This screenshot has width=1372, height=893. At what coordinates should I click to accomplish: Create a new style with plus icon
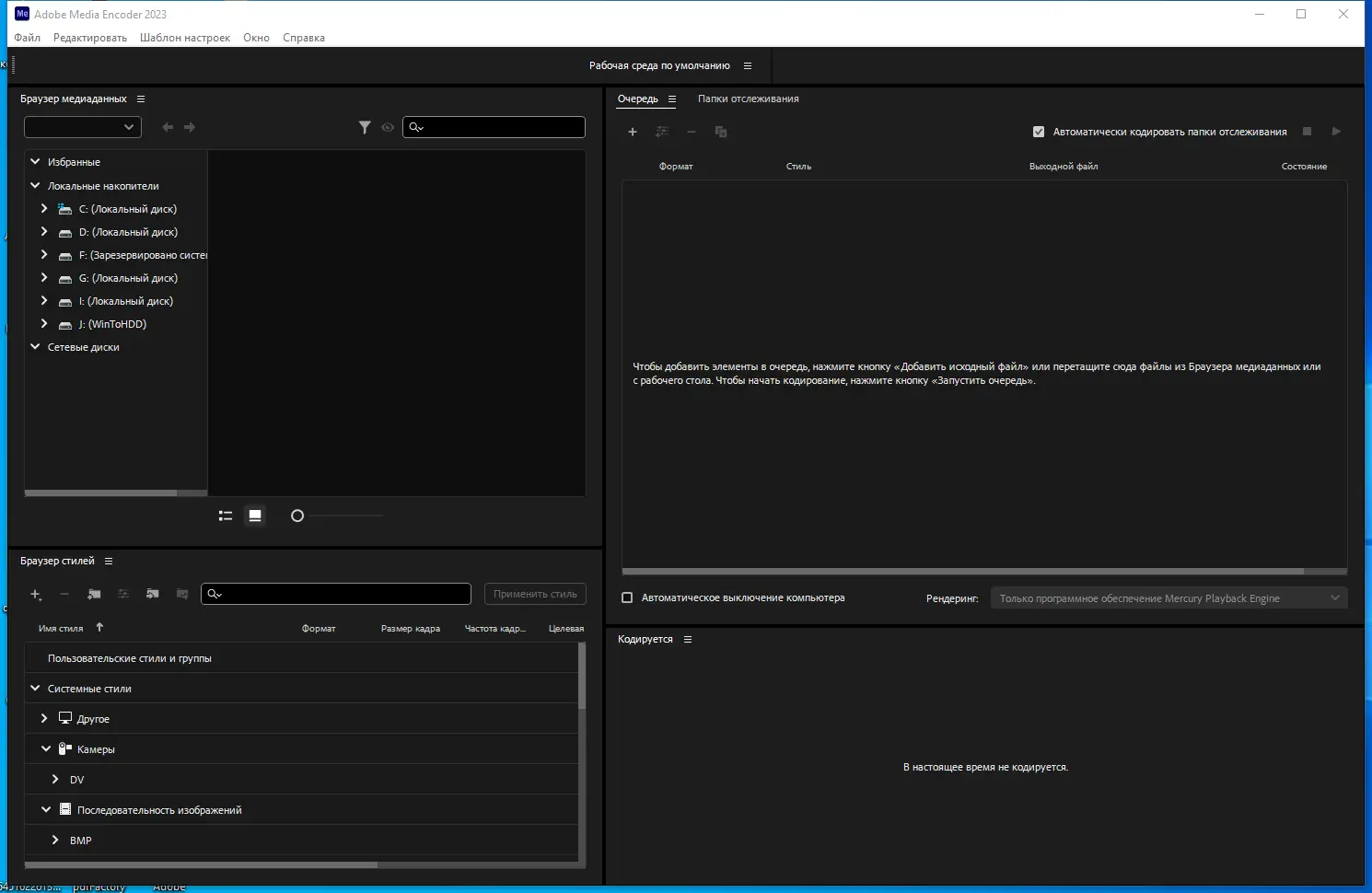[36, 595]
